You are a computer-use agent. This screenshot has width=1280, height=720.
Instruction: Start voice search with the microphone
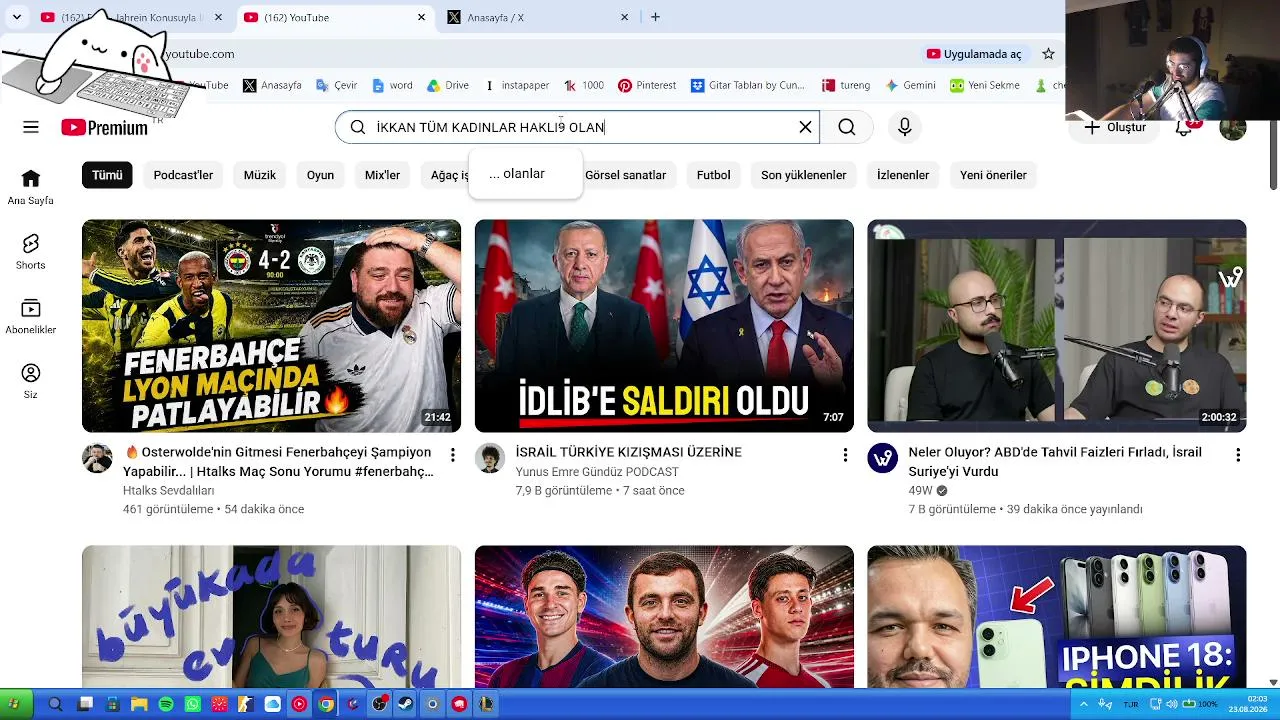tap(905, 127)
